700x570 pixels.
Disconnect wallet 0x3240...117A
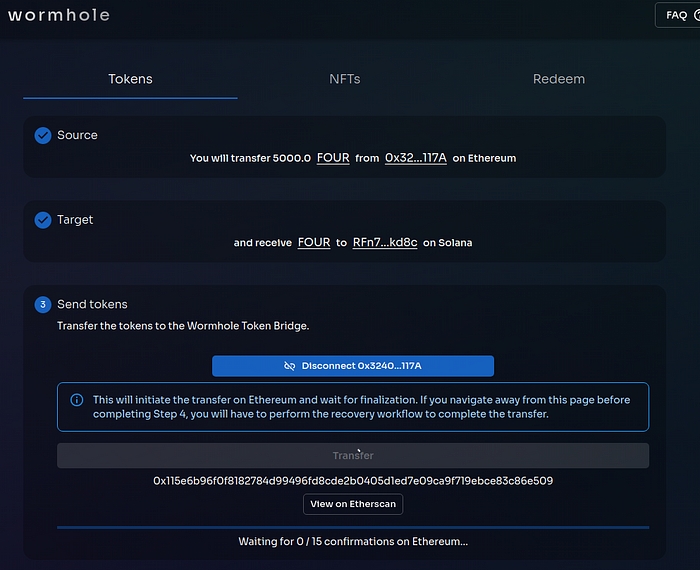point(353,366)
